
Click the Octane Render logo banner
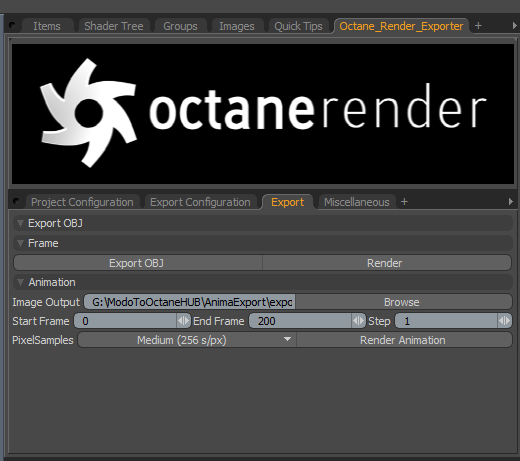(x=263, y=114)
